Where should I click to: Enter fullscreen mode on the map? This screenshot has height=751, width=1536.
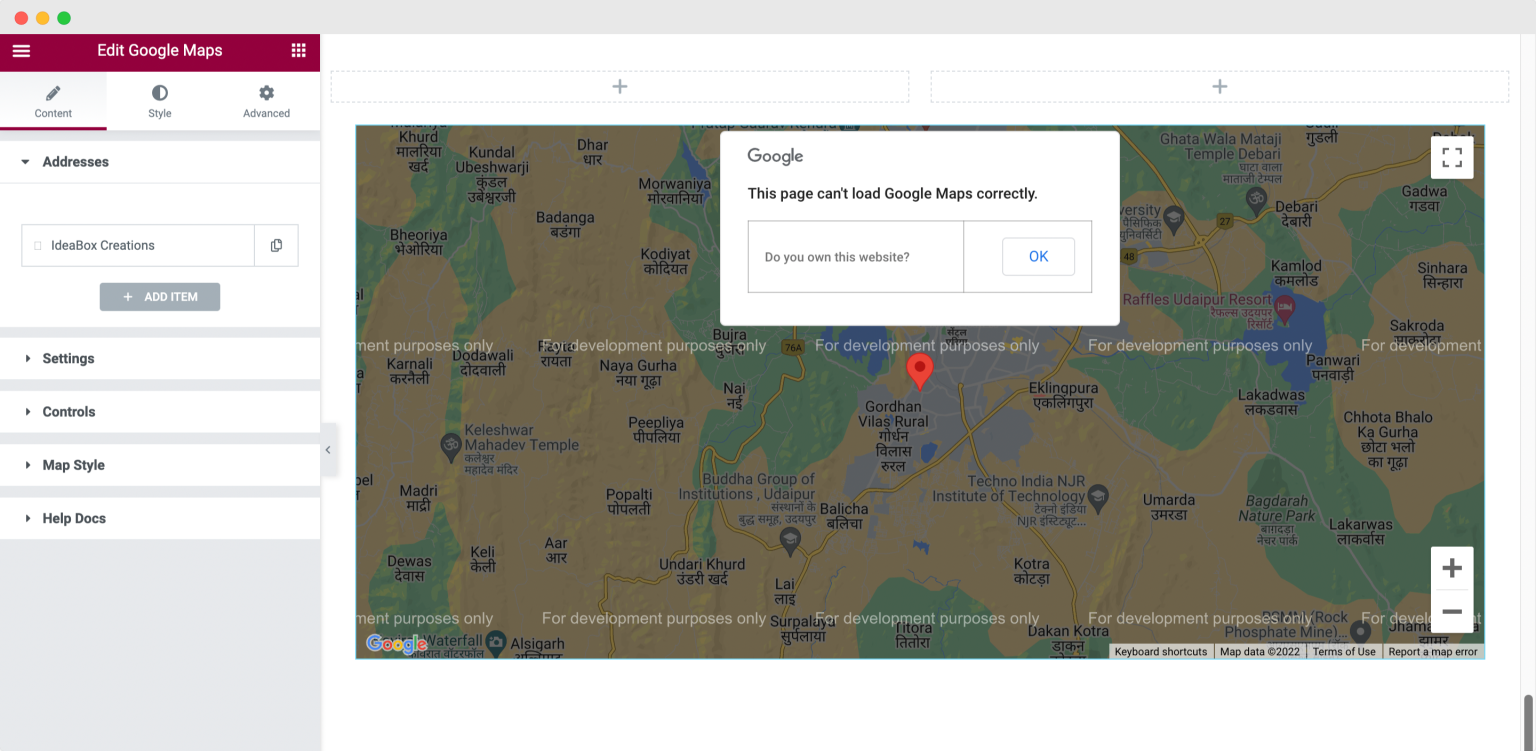1451,157
